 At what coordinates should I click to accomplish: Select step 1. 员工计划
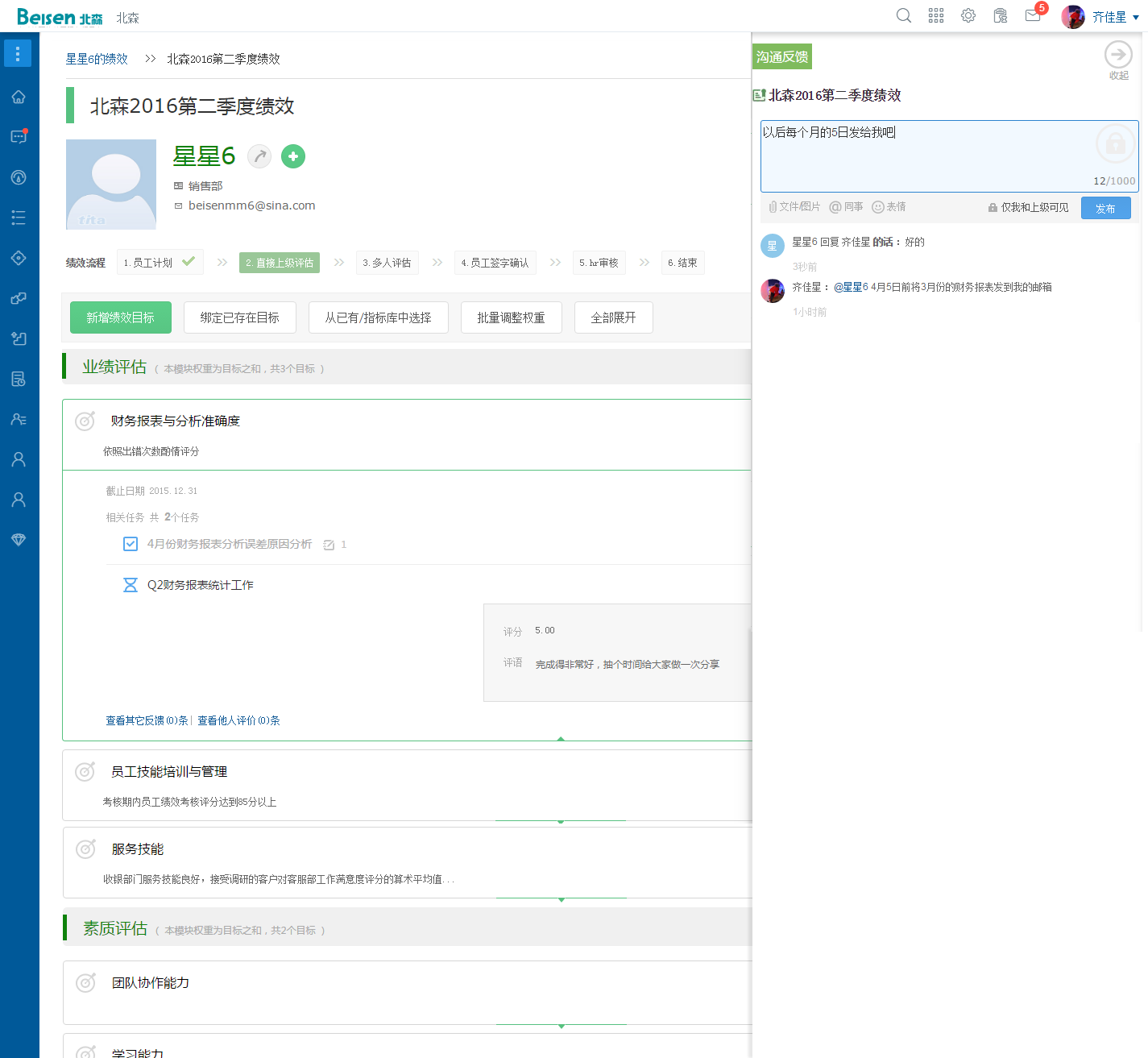pyautogui.click(x=160, y=263)
